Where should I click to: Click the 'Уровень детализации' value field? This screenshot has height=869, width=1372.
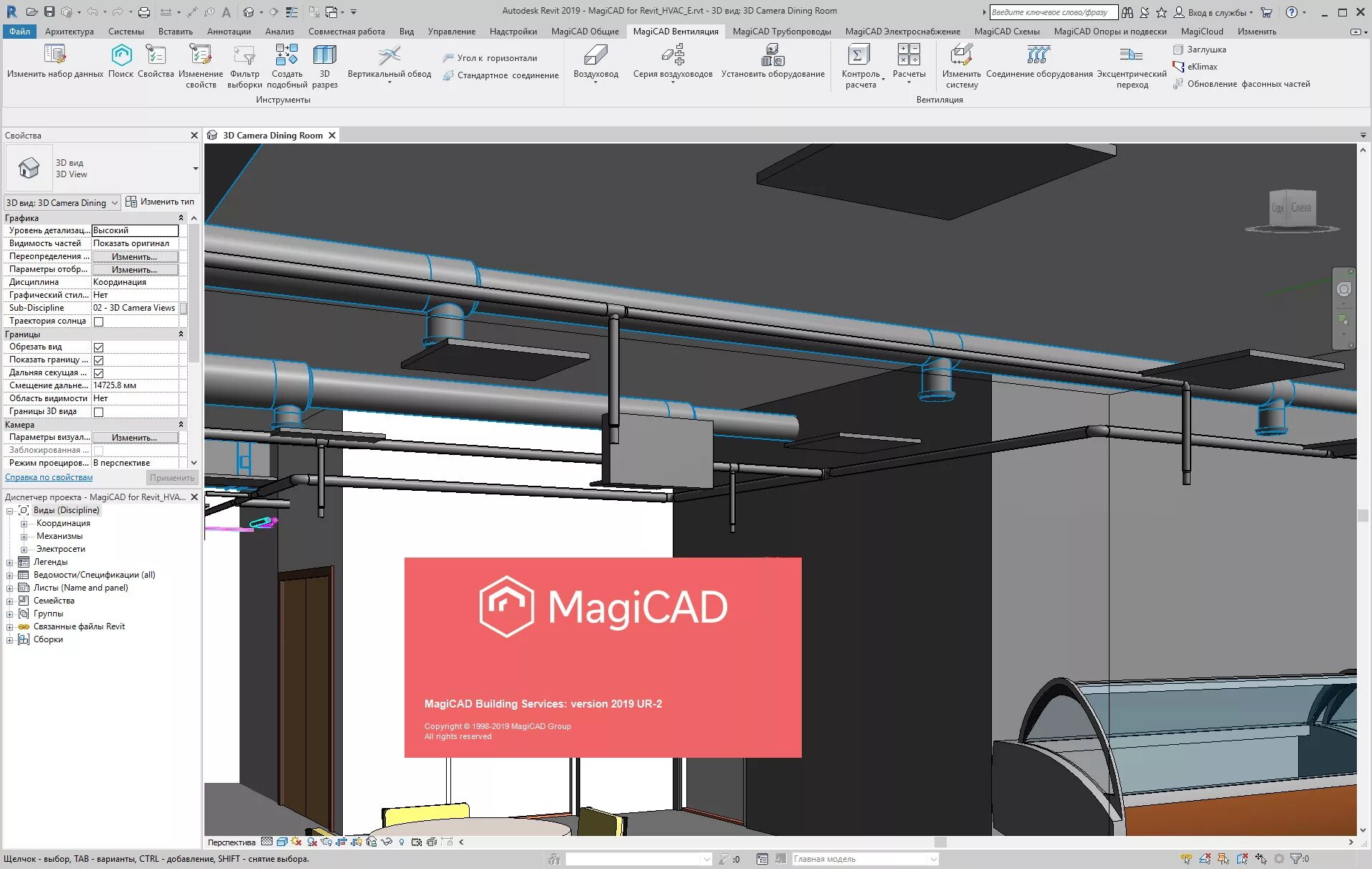click(x=135, y=231)
